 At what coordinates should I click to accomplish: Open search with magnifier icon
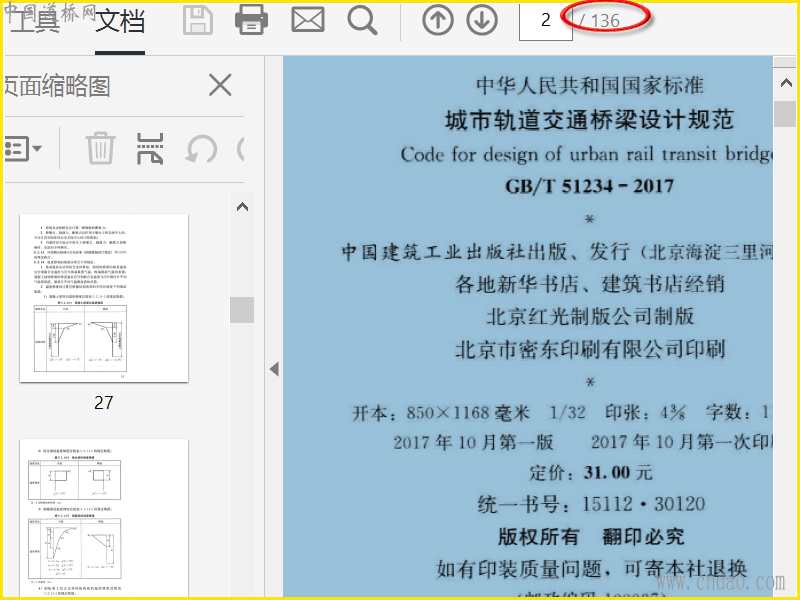362,20
